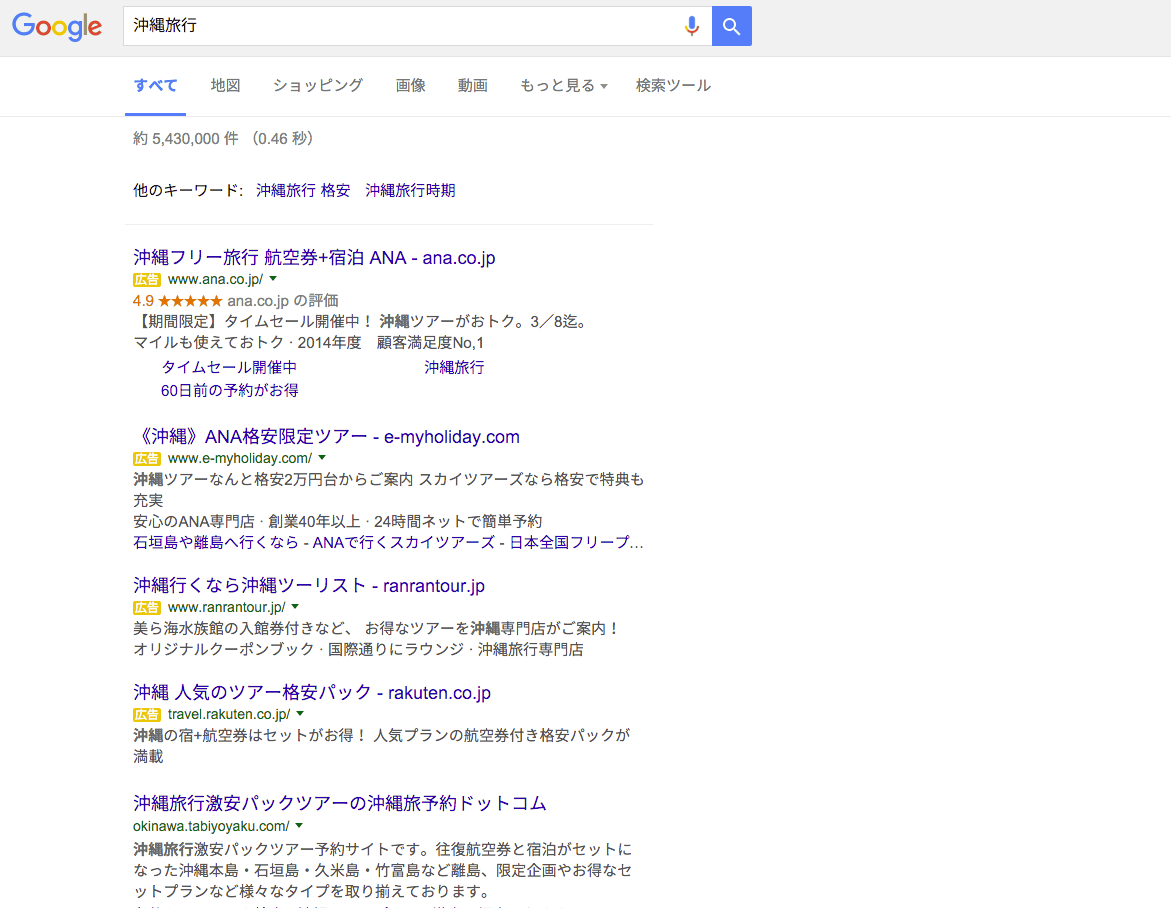
Task: Open dropdown arrow next to www.e-myholiday.com
Action: point(323,458)
